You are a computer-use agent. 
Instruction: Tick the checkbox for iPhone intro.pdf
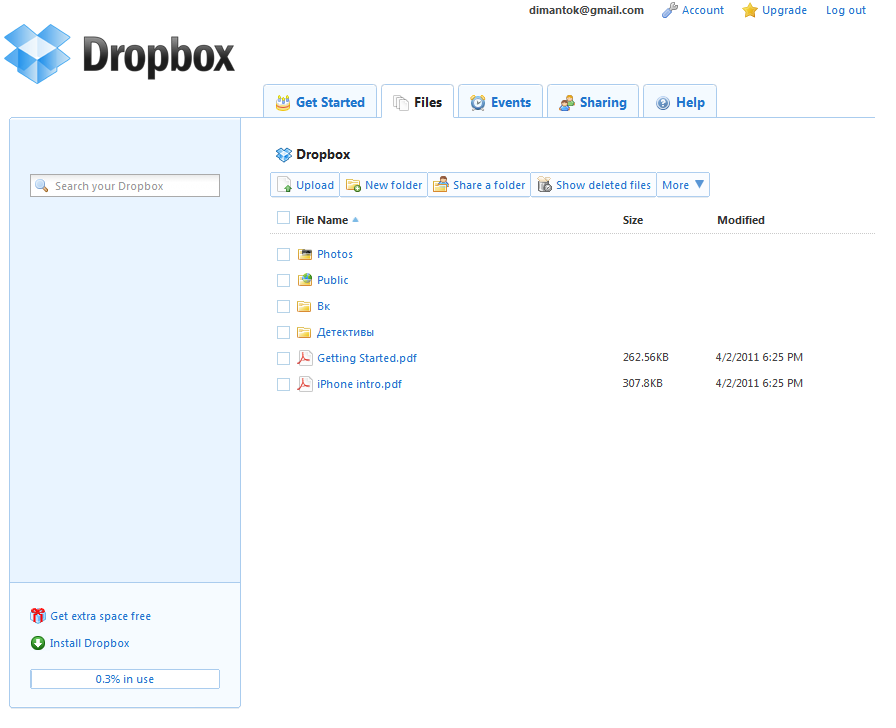point(283,384)
